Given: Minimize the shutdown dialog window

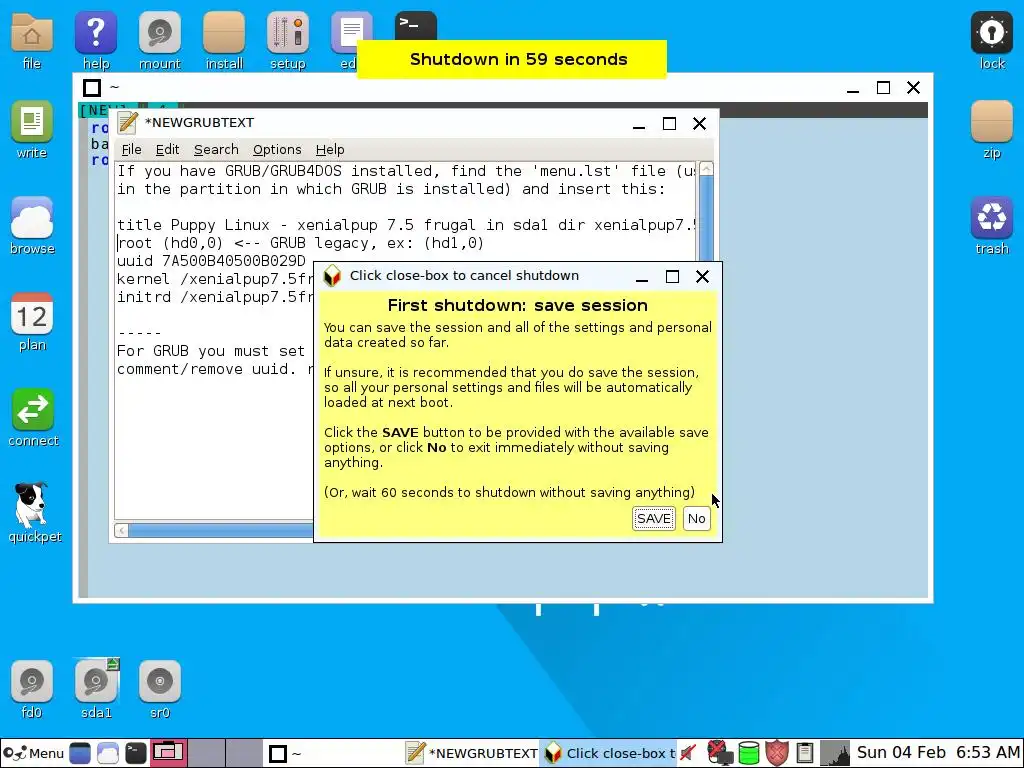Looking at the screenshot, I should pyautogui.click(x=642, y=277).
